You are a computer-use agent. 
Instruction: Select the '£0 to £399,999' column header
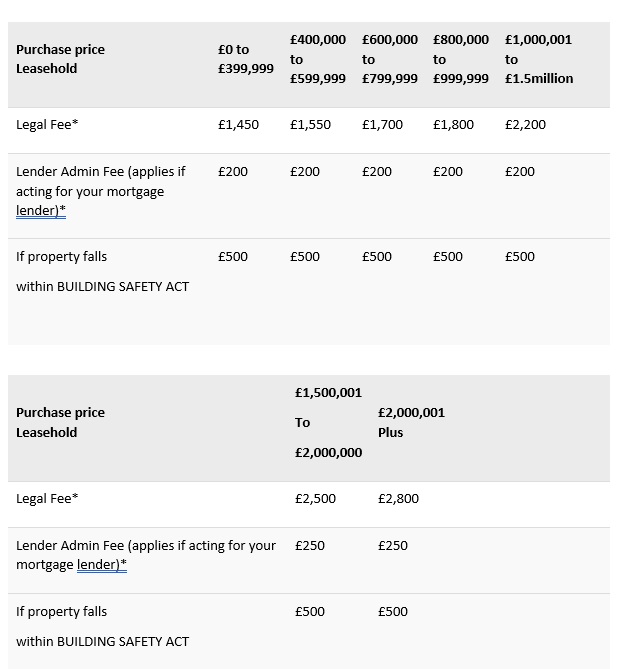(x=246, y=59)
